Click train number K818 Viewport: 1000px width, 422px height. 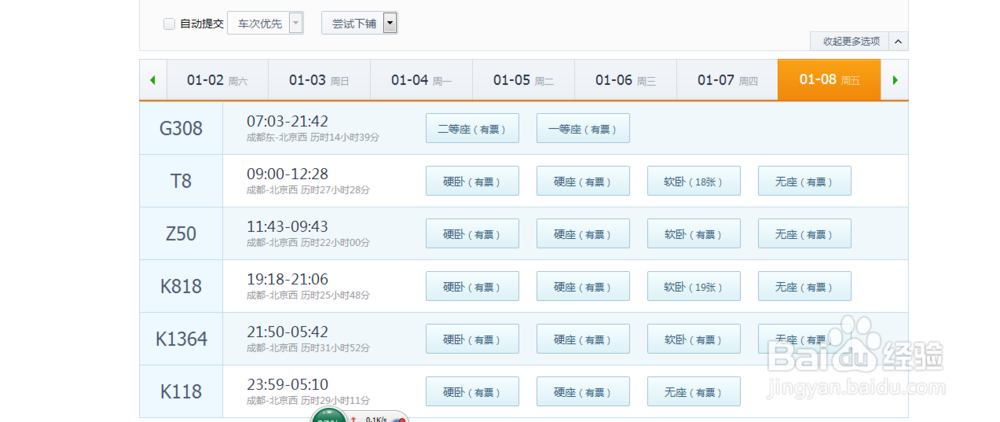click(x=181, y=286)
